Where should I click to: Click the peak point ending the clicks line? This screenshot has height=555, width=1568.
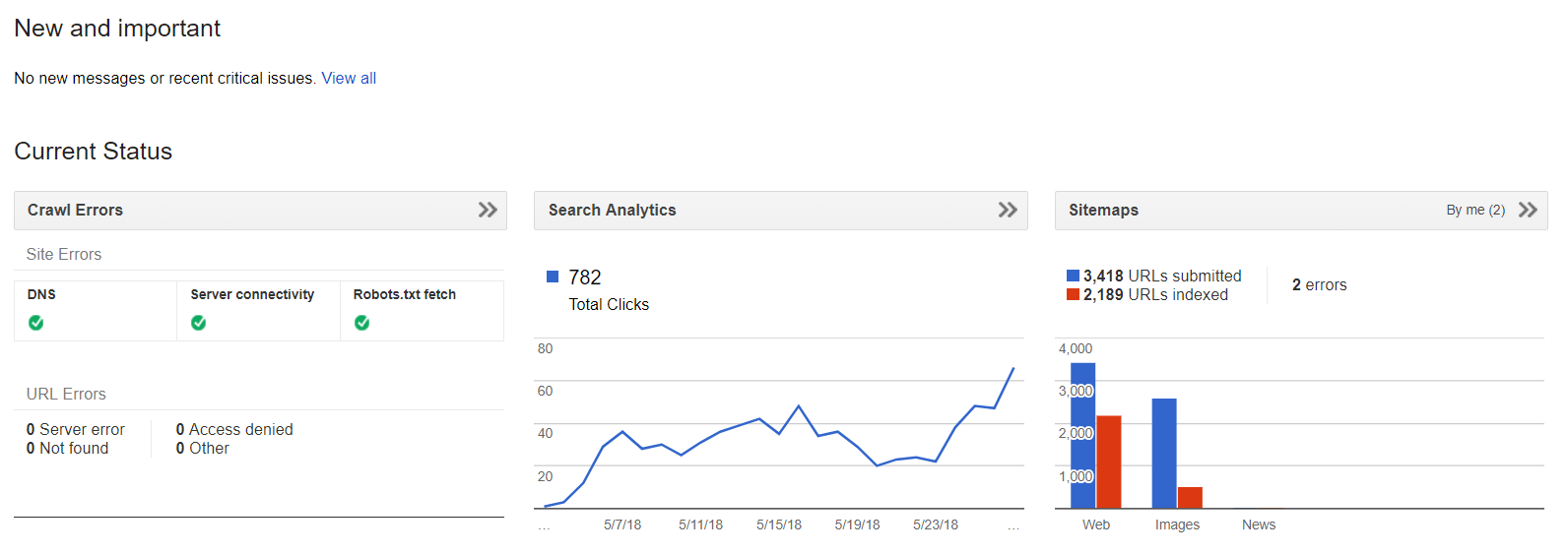[1013, 368]
